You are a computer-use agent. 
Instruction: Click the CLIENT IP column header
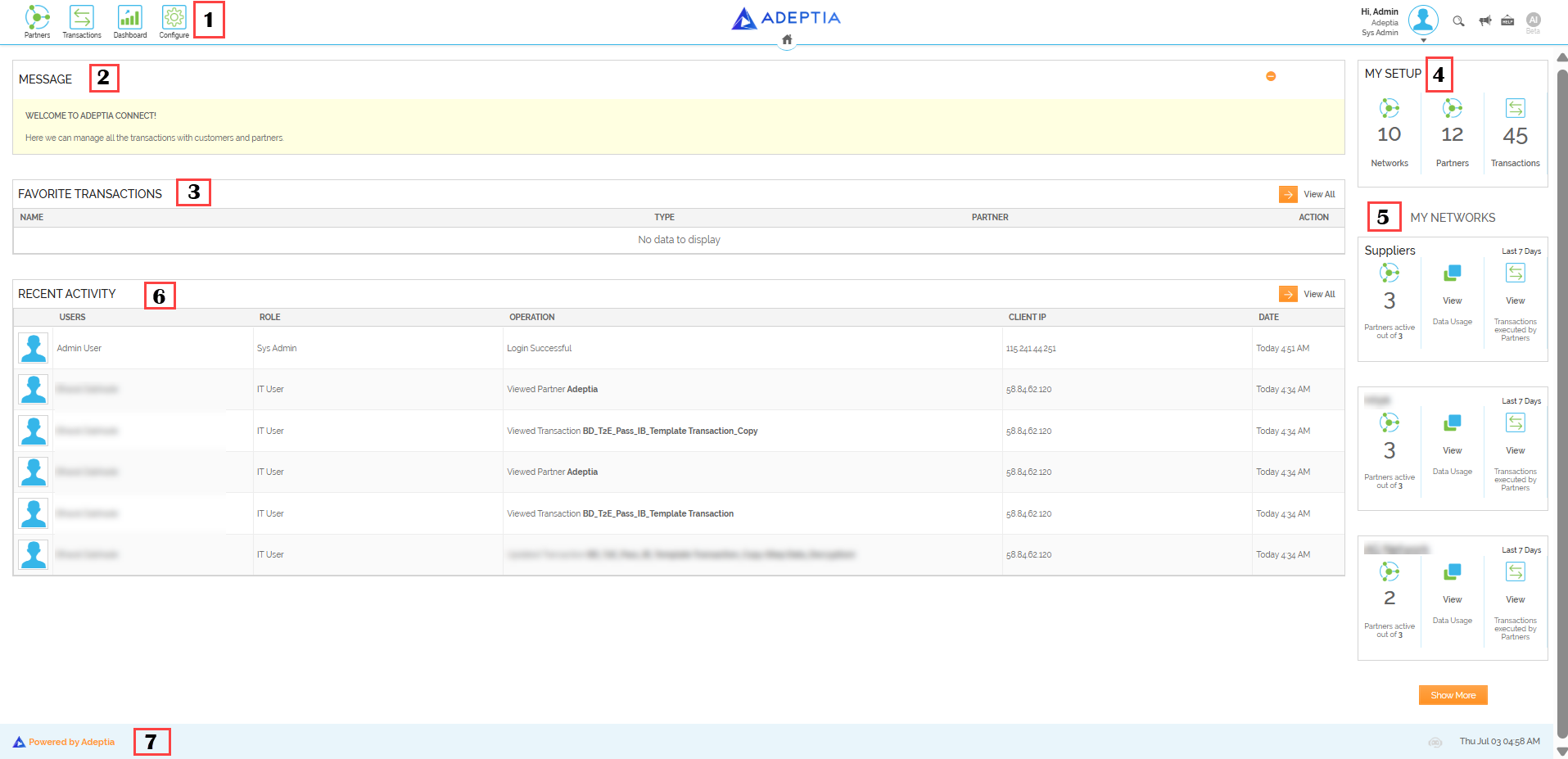[x=1027, y=317]
